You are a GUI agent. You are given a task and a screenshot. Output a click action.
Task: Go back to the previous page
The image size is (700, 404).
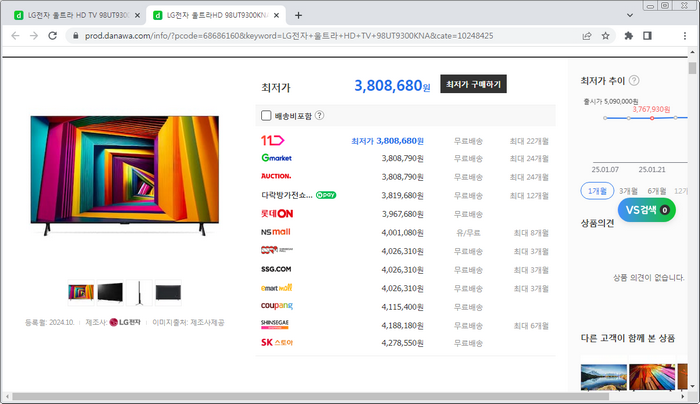click(x=15, y=36)
